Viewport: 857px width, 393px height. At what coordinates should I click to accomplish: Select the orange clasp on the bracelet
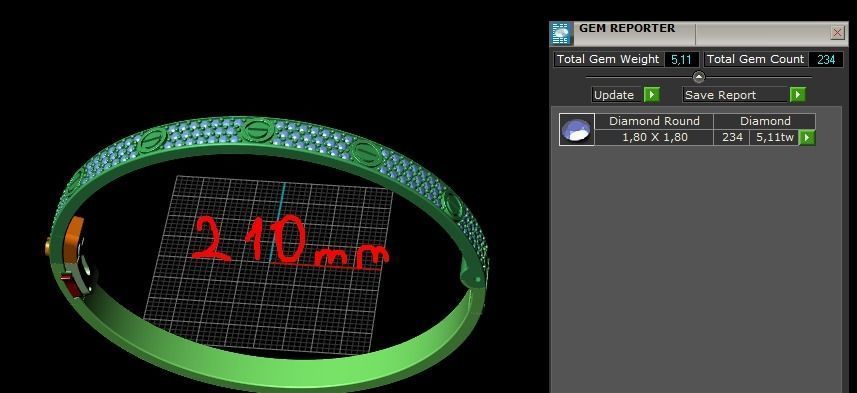74,241
